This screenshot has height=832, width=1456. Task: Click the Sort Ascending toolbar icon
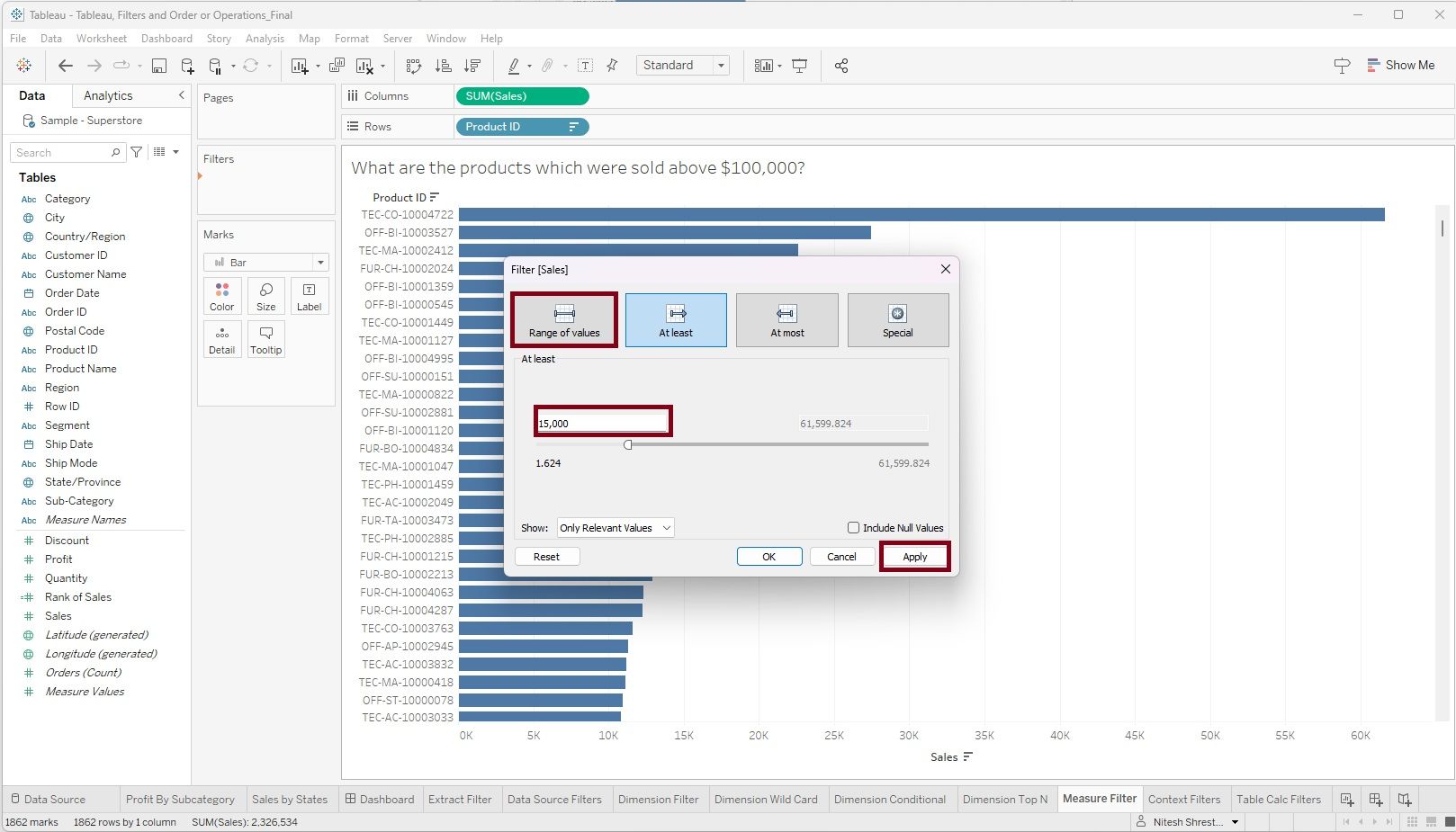point(443,66)
